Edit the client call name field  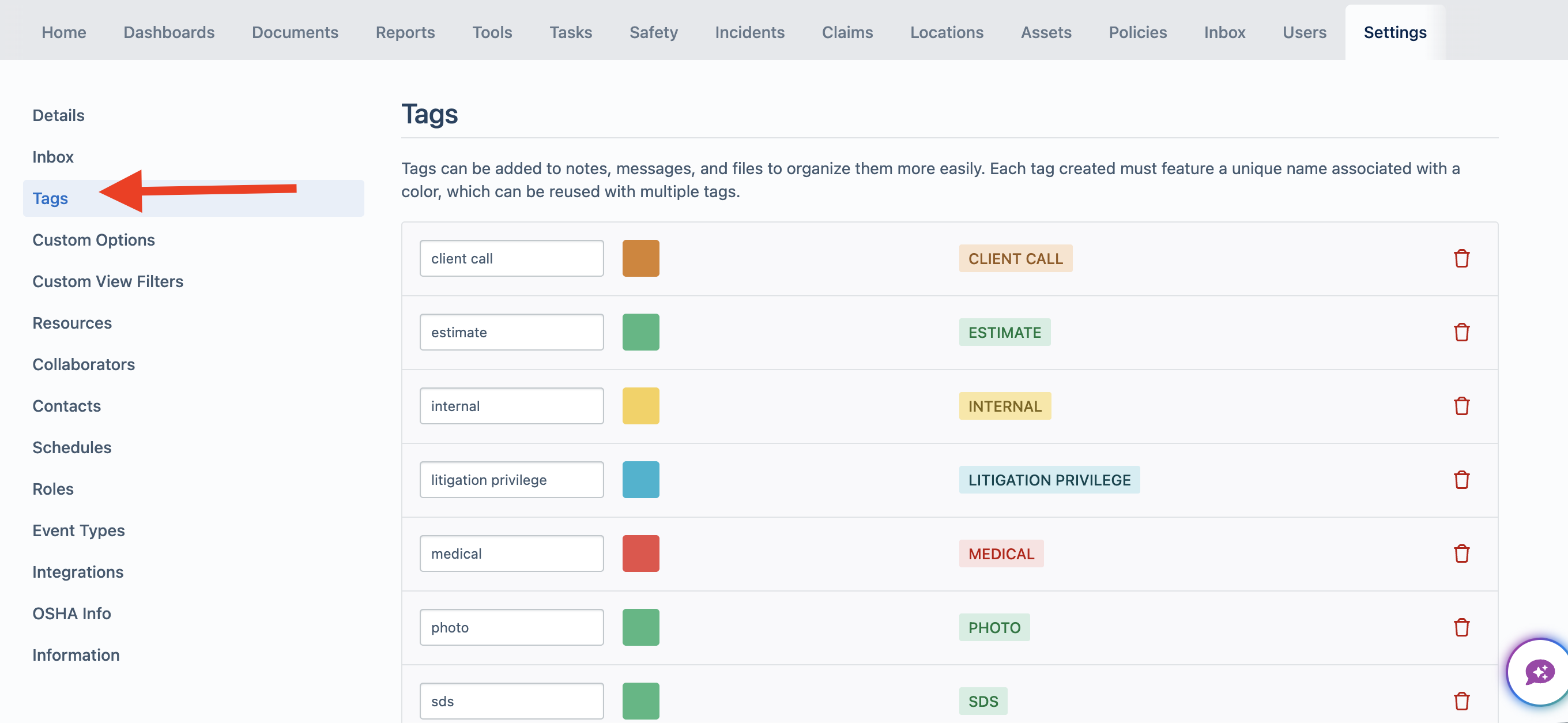(x=511, y=259)
